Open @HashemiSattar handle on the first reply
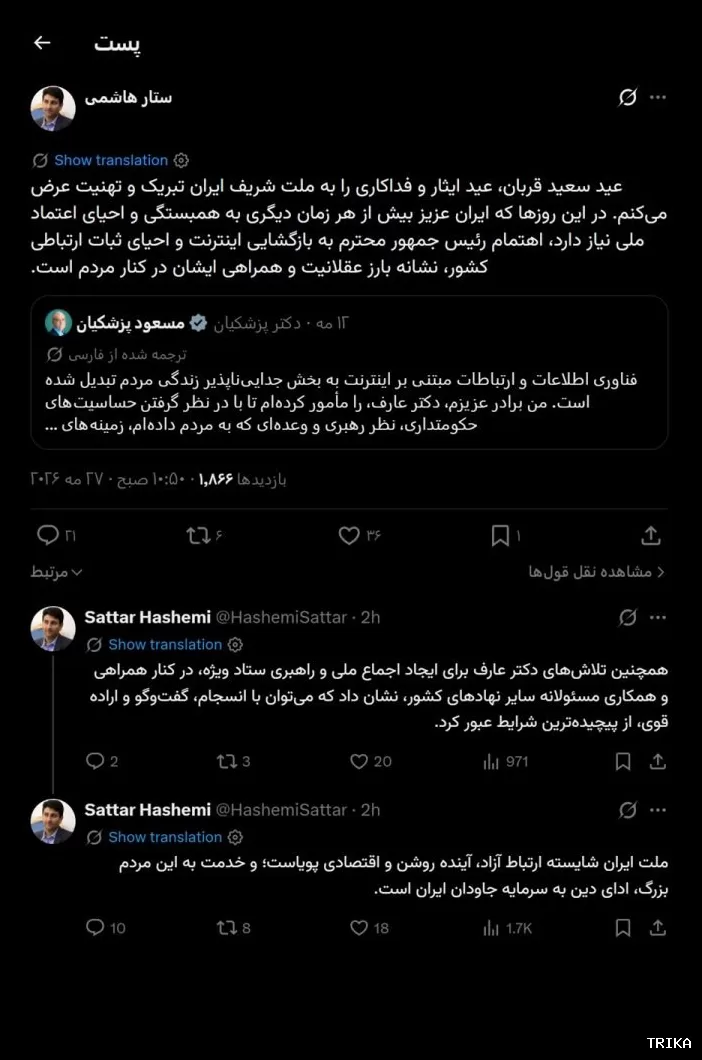 [281, 617]
